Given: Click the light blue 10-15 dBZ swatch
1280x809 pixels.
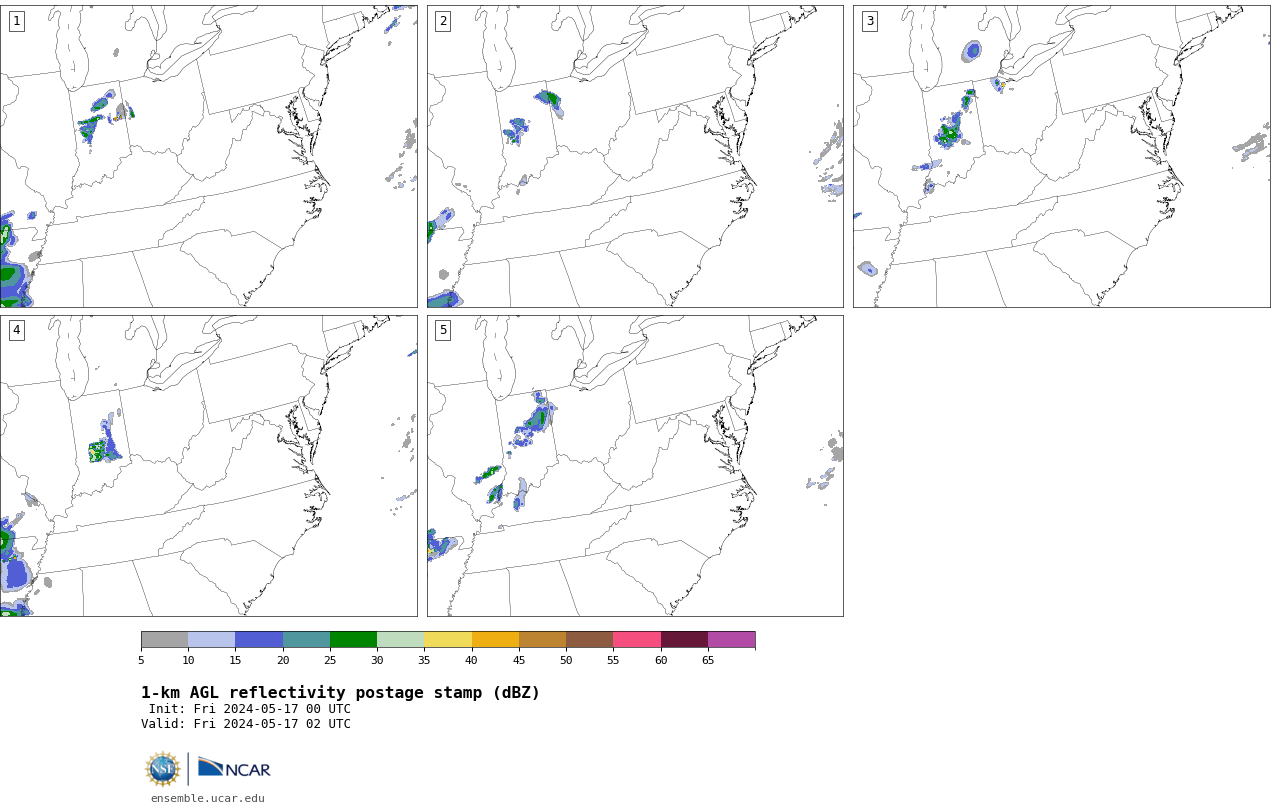Looking at the screenshot, I should [x=211, y=640].
